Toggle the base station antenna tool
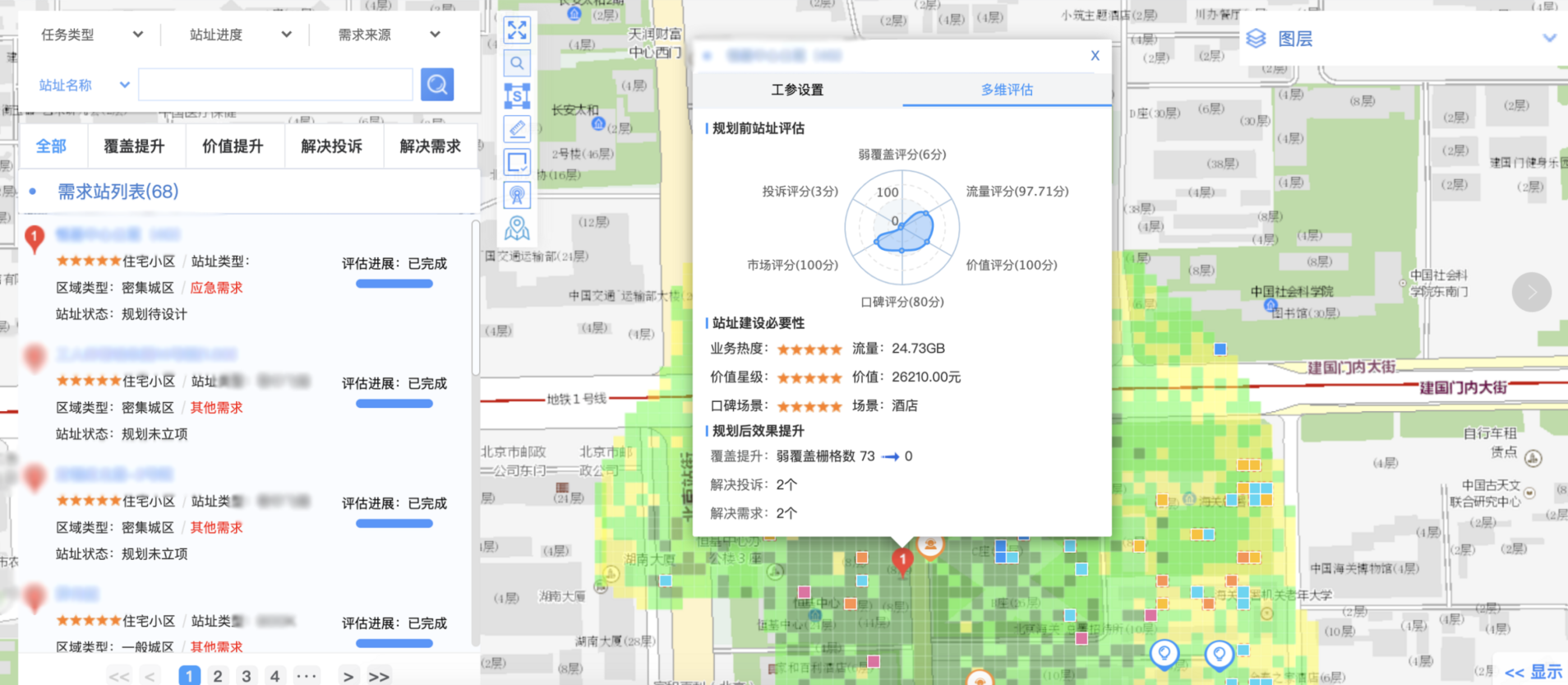1568x685 pixels. tap(517, 195)
